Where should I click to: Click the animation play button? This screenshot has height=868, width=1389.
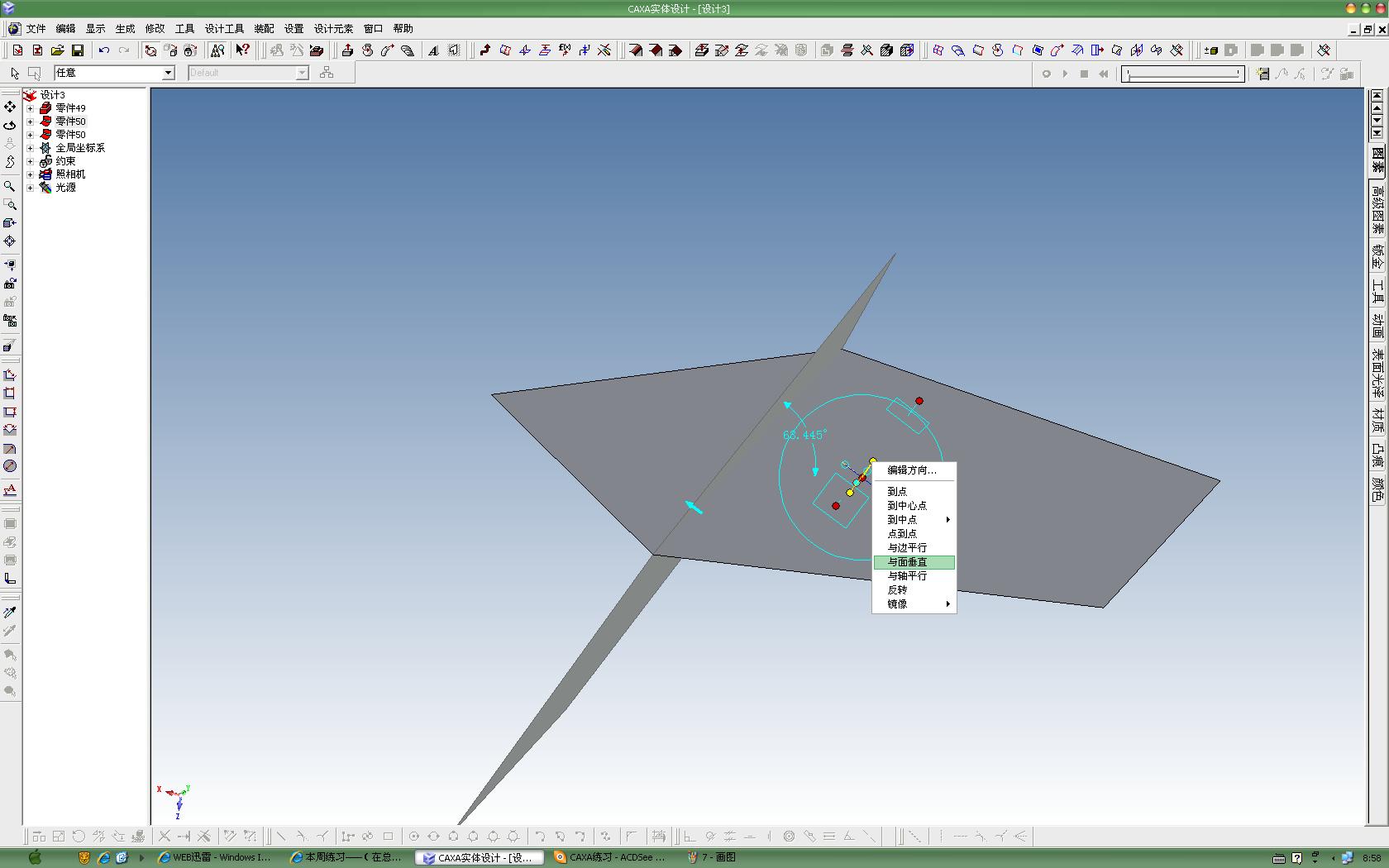pos(1065,74)
